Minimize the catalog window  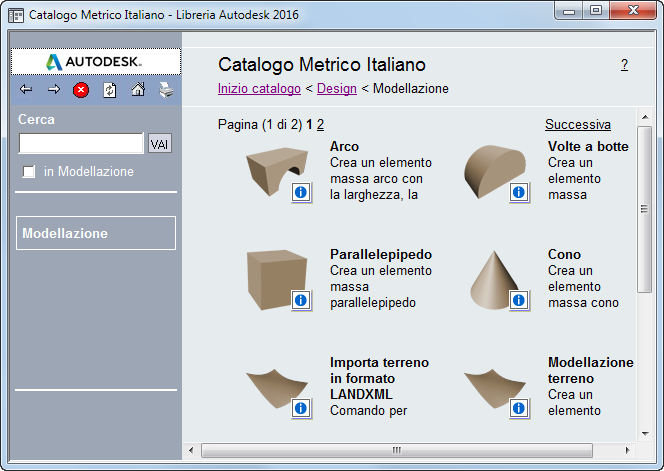pos(568,11)
